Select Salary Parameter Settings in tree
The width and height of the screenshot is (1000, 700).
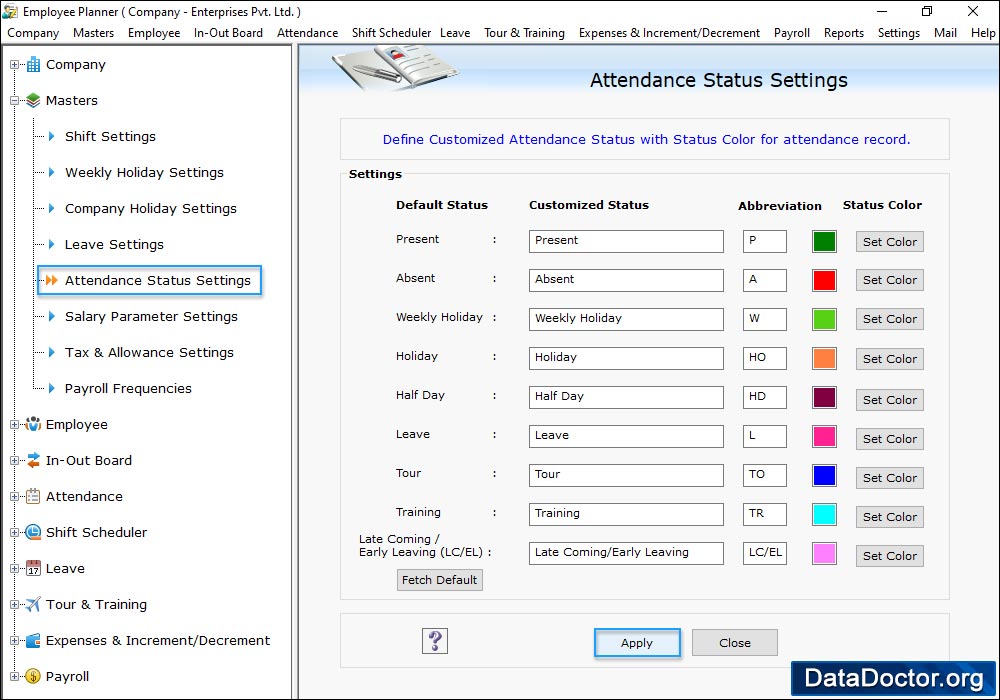click(151, 316)
